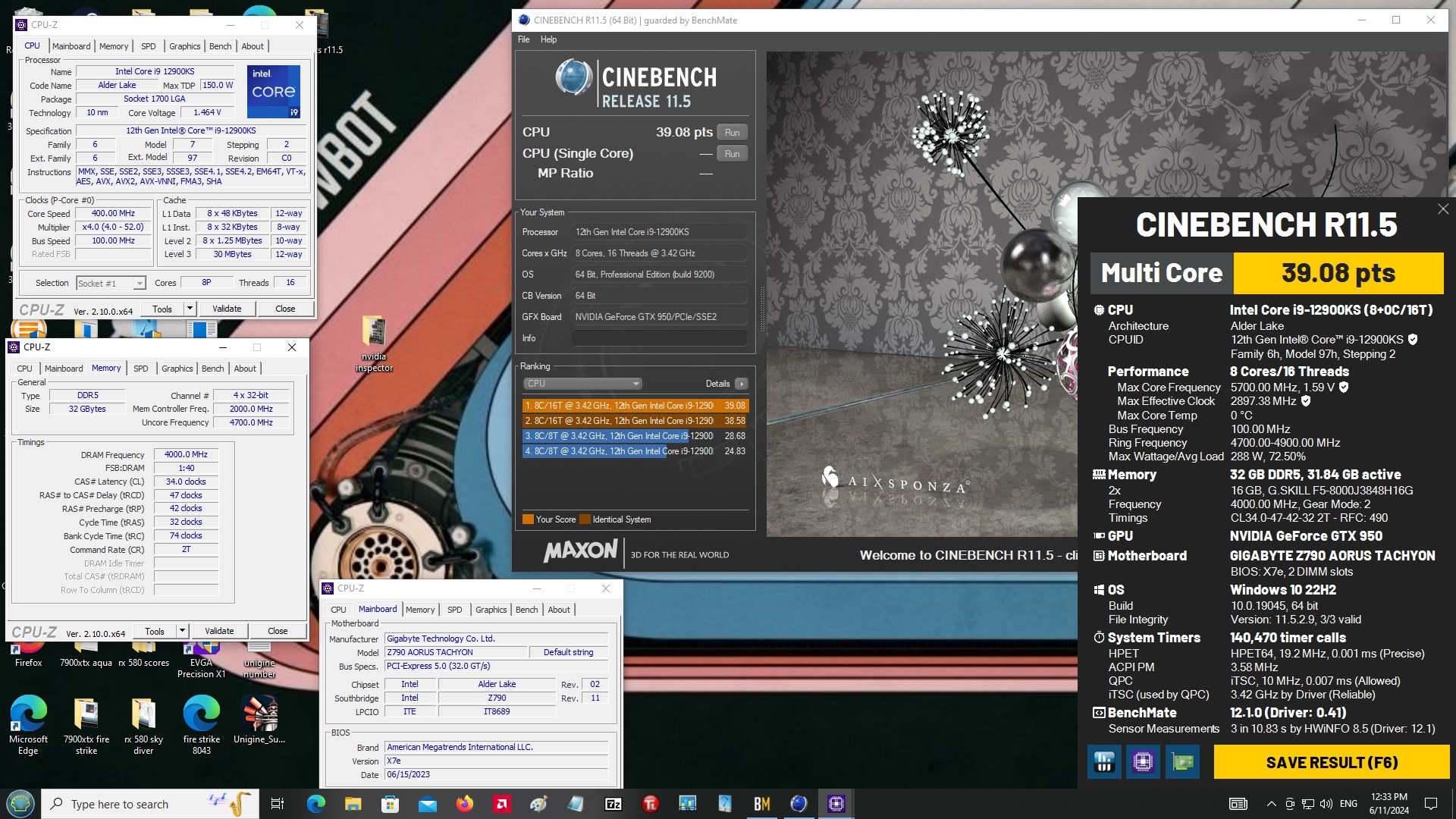Viewport: 1456px width, 819px height.
Task: Open rx 580 sky diver desktop file
Action: [143, 725]
